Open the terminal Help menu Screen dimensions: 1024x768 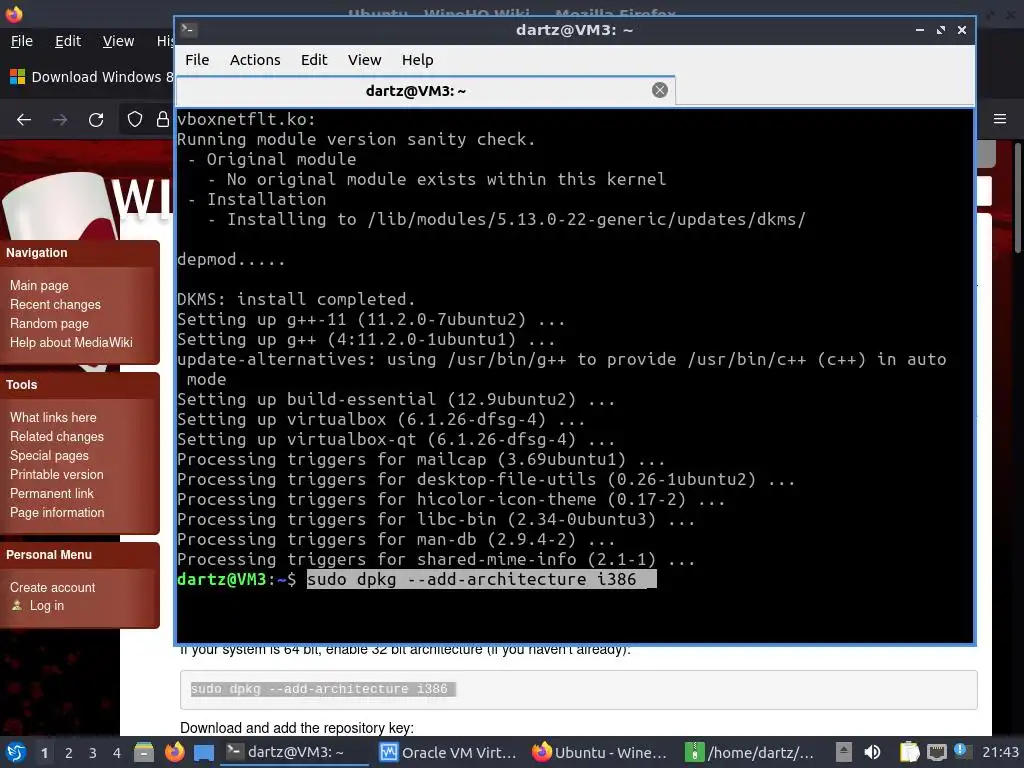[x=417, y=60]
